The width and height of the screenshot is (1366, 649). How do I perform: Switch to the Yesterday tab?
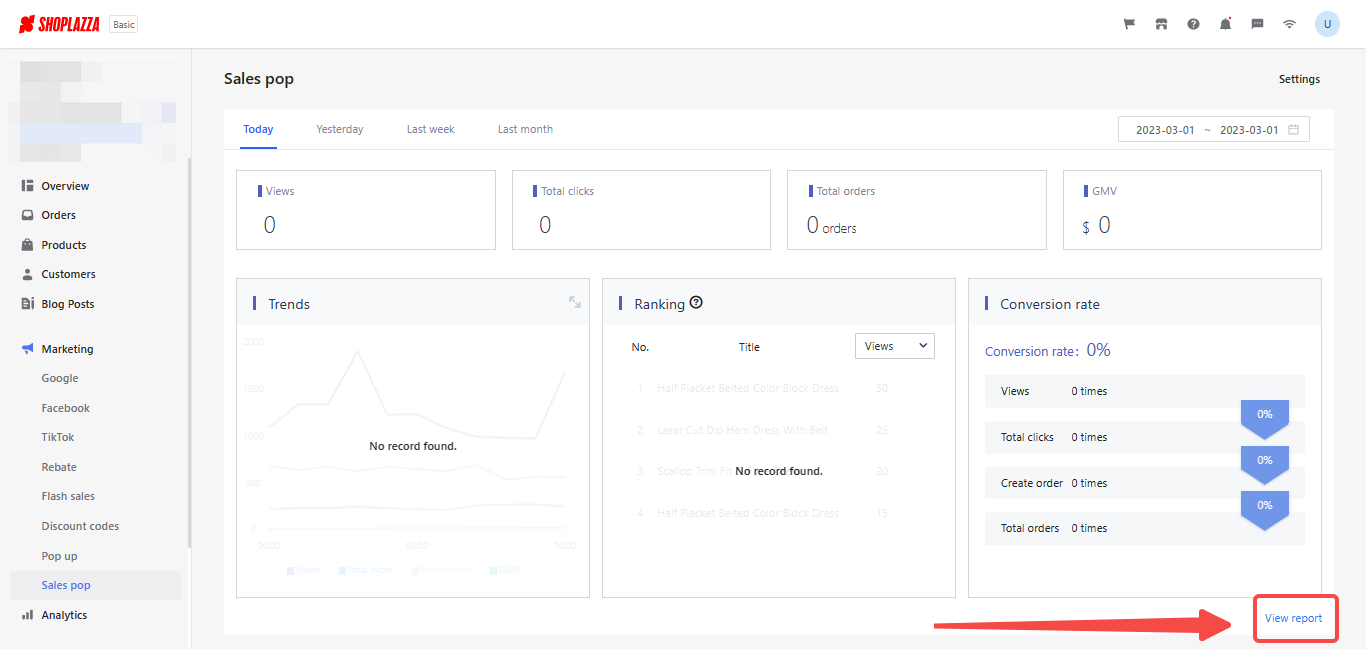point(340,129)
